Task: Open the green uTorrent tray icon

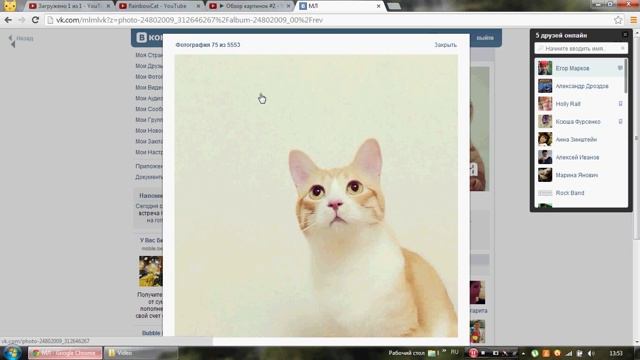Action: pos(535,353)
